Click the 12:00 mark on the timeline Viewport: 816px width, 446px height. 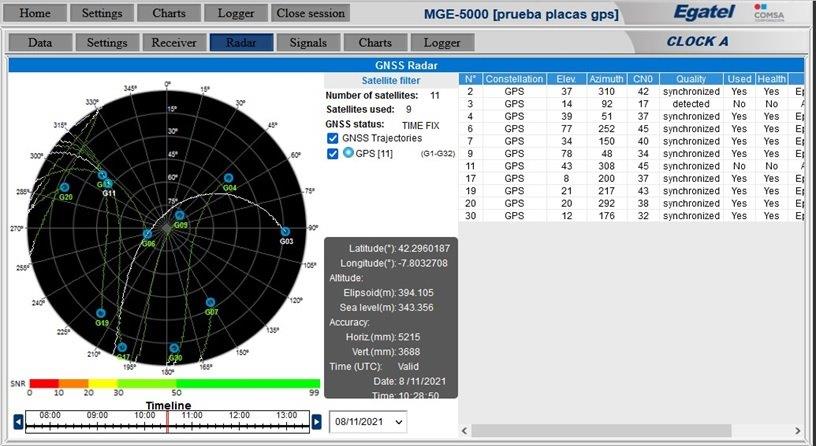239,415
